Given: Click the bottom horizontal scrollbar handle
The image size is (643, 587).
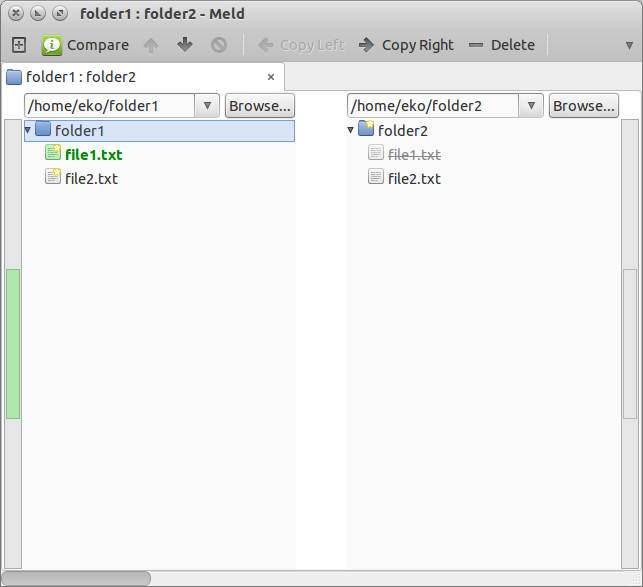Looking at the screenshot, I should pyautogui.click(x=76, y=578).
